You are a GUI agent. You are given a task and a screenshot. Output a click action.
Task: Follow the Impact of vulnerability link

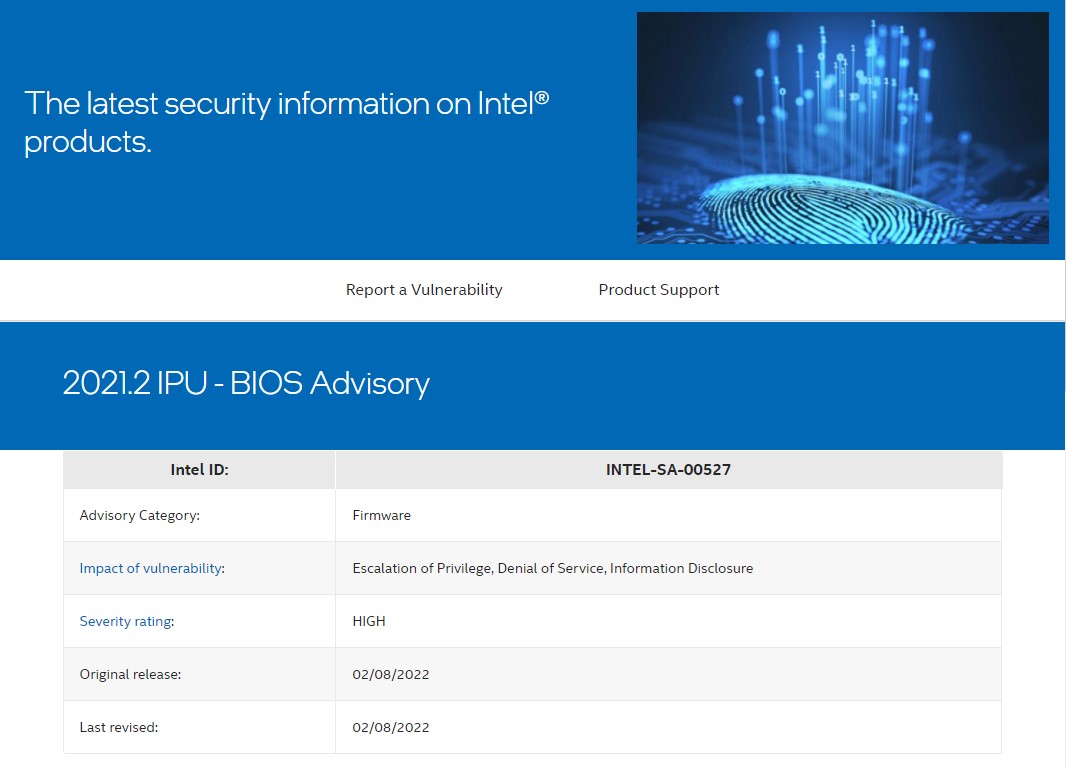(x=150, y=568)
